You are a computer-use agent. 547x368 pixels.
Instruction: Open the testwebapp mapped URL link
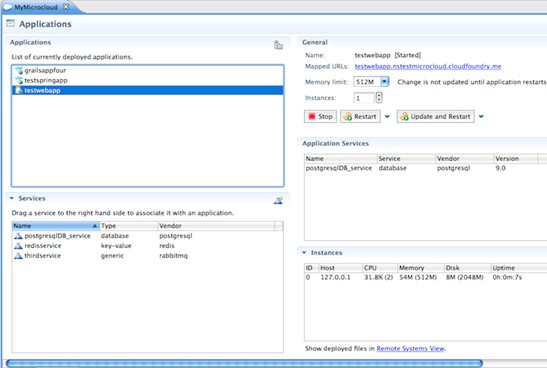point(428,66)
